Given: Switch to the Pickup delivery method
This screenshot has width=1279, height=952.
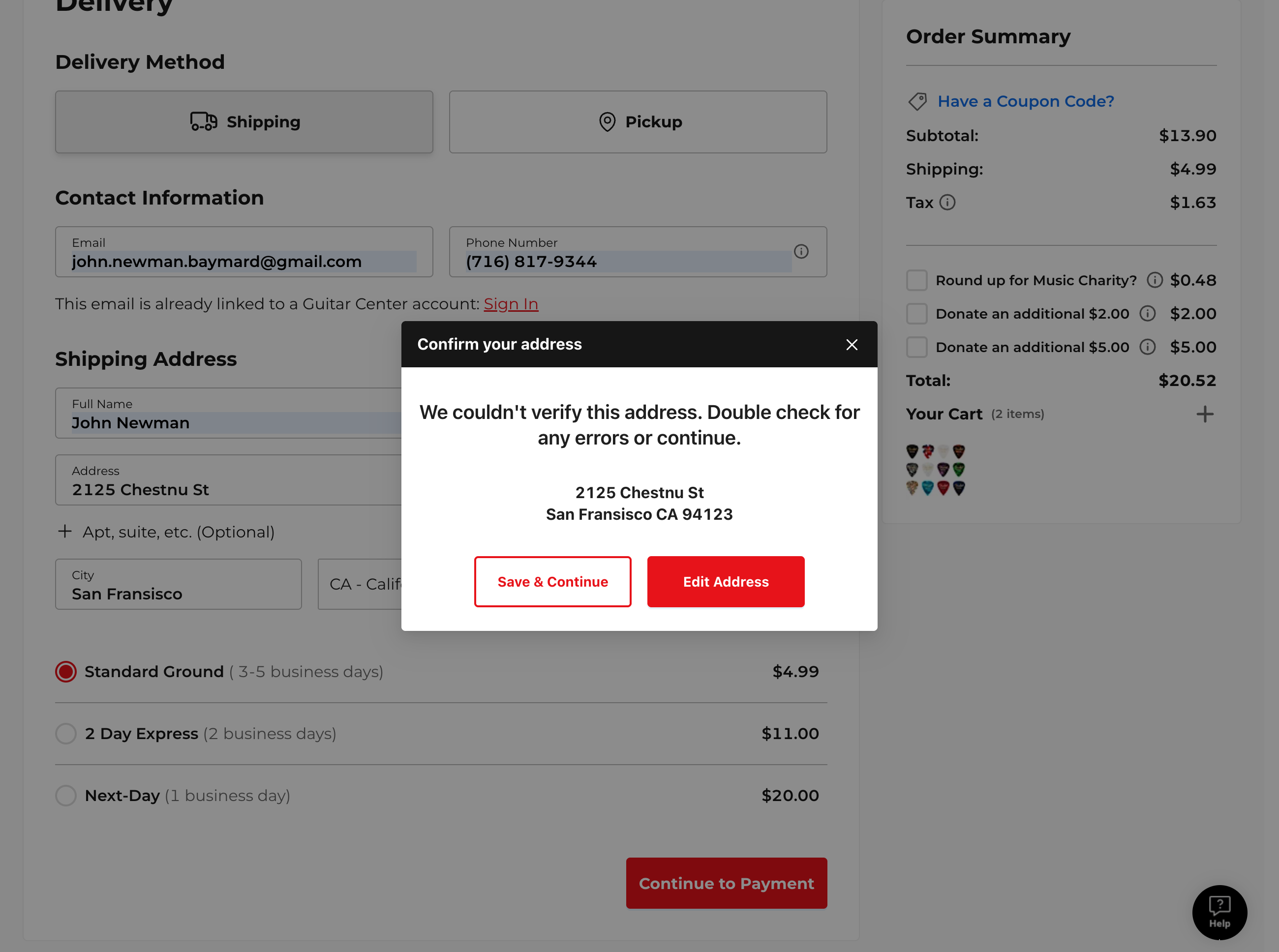Looking at the screenshot, I should pyautogui.click(x=638, y=121).
